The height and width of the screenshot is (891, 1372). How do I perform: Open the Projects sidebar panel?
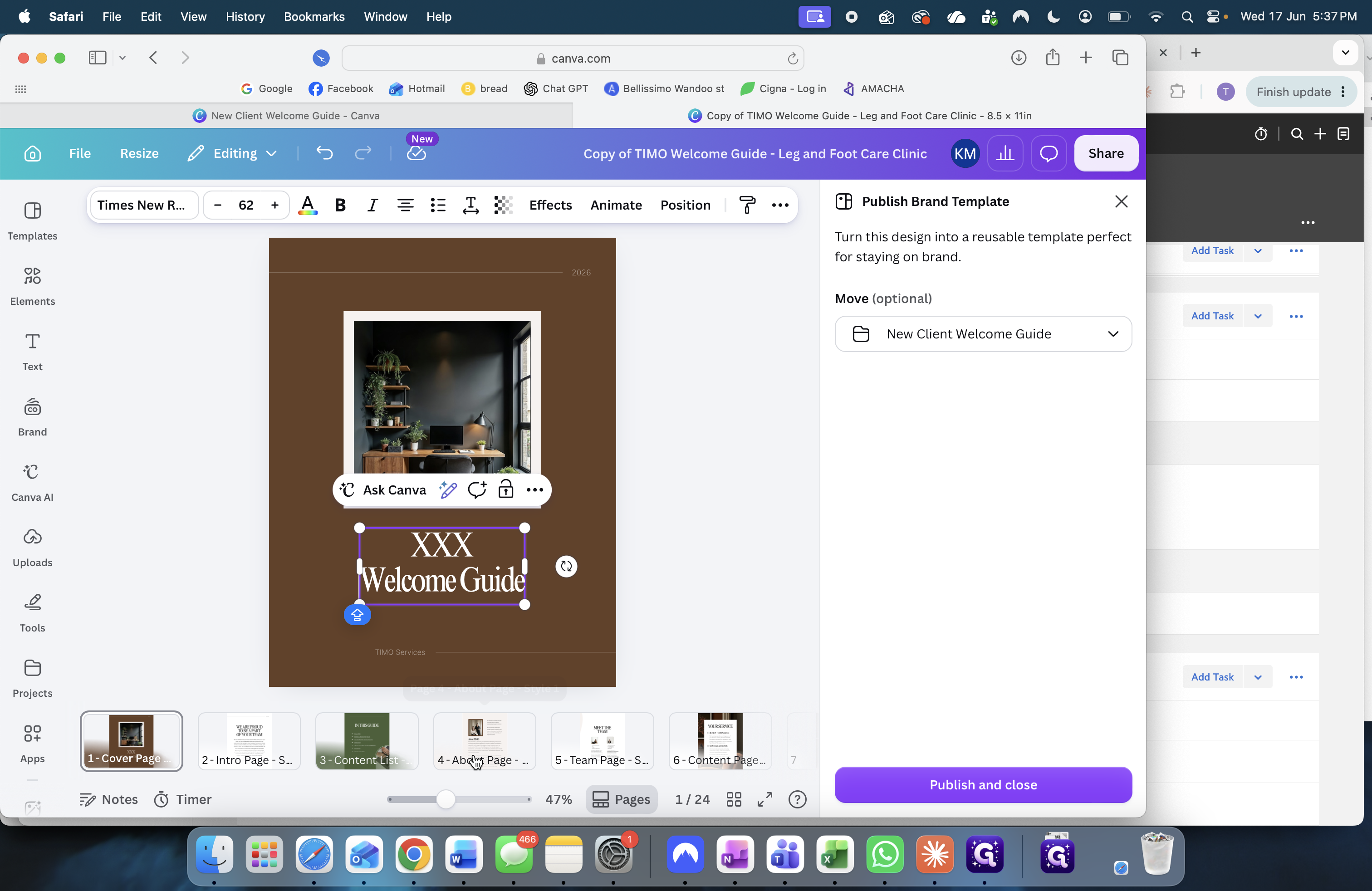tap(32, 678)
